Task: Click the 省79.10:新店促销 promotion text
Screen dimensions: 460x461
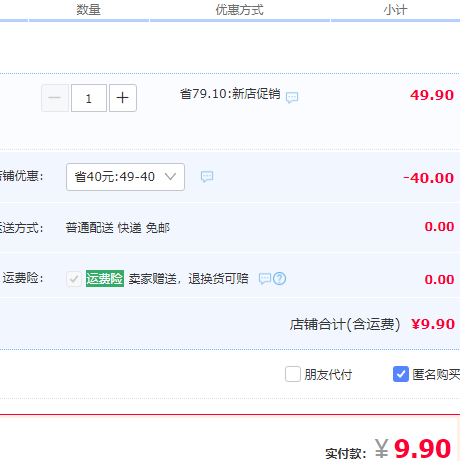Action: pyautogui.click(x=230, y=94)
